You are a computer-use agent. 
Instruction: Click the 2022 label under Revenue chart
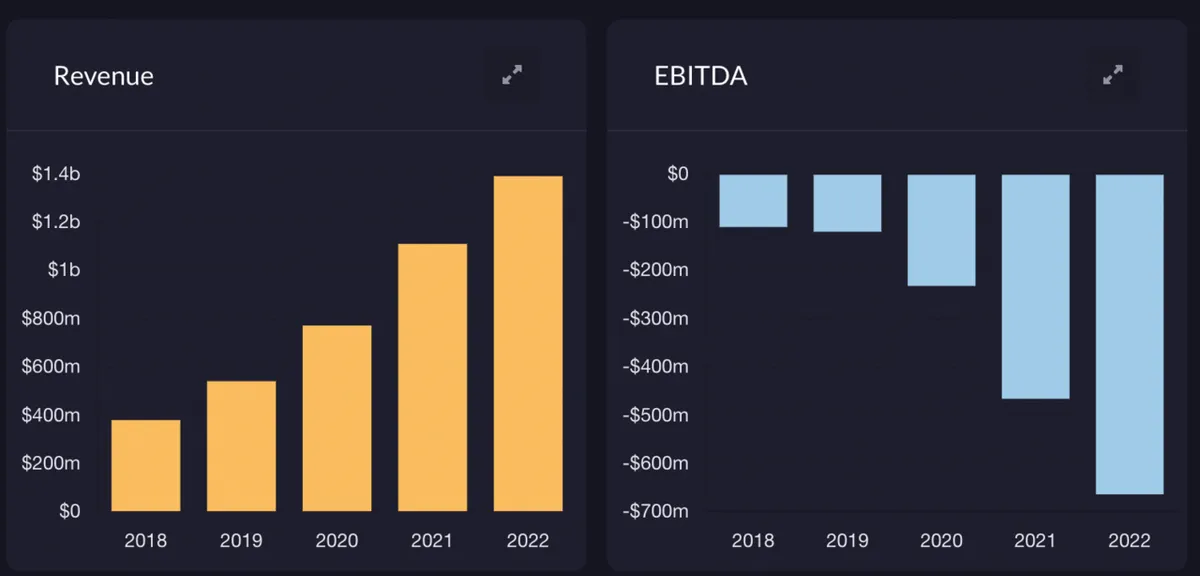click(x=528, y=541)
